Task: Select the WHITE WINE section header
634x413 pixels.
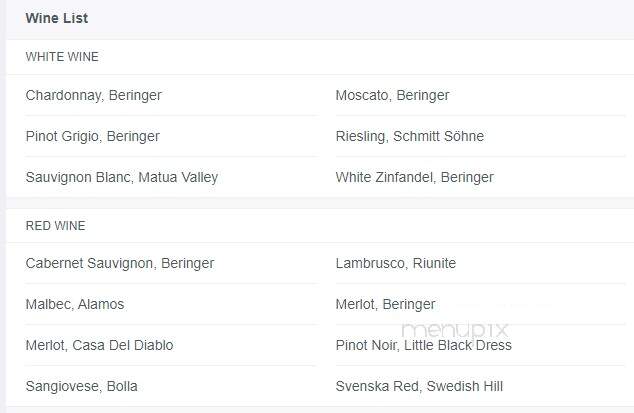Action: (62, 57)
